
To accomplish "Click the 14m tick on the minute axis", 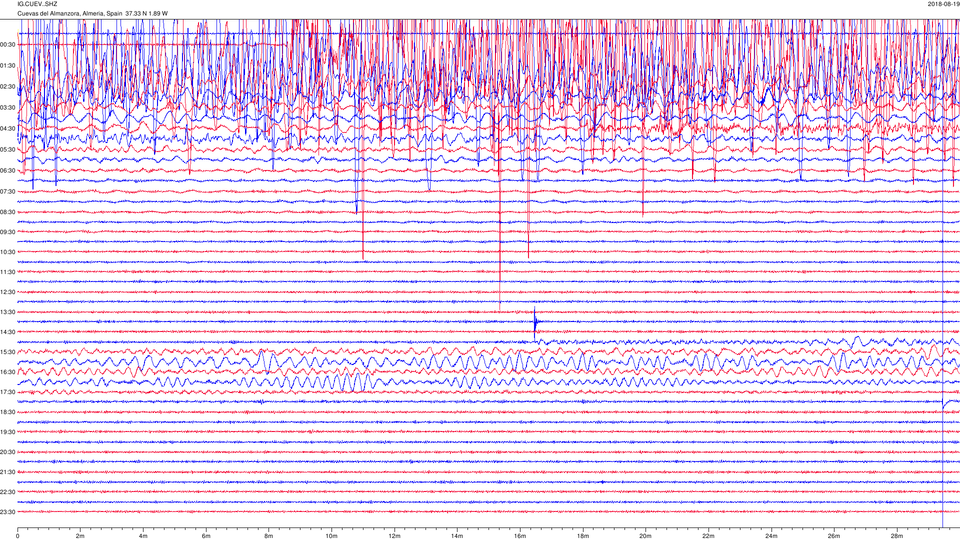I will [457, 536].
